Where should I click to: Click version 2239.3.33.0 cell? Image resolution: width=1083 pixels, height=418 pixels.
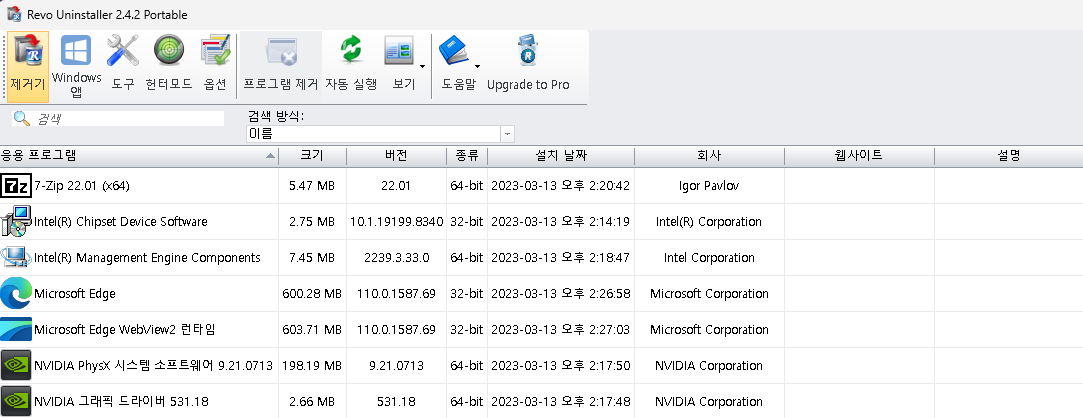396,258
